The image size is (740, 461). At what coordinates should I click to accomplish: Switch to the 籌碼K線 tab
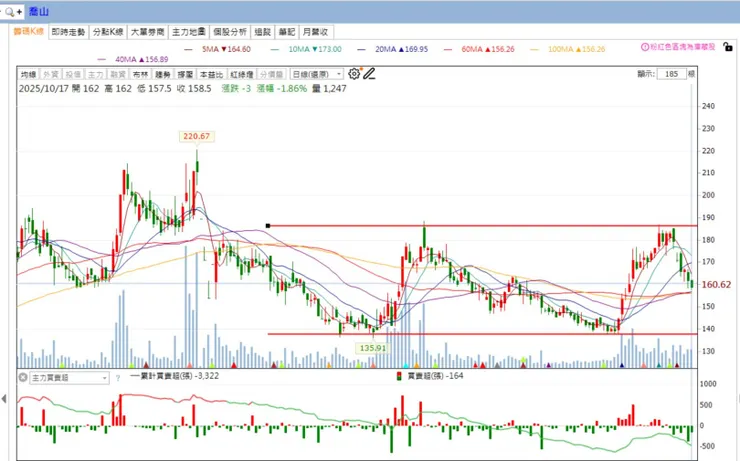[x=29, y=32]
